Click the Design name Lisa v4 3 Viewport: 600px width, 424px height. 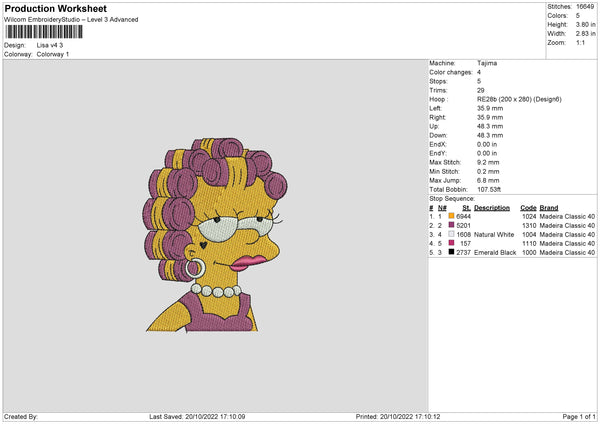tap(50, 45)
